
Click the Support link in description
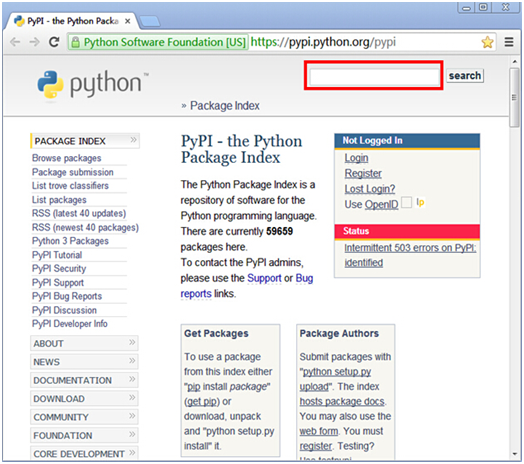pos(264,278)
